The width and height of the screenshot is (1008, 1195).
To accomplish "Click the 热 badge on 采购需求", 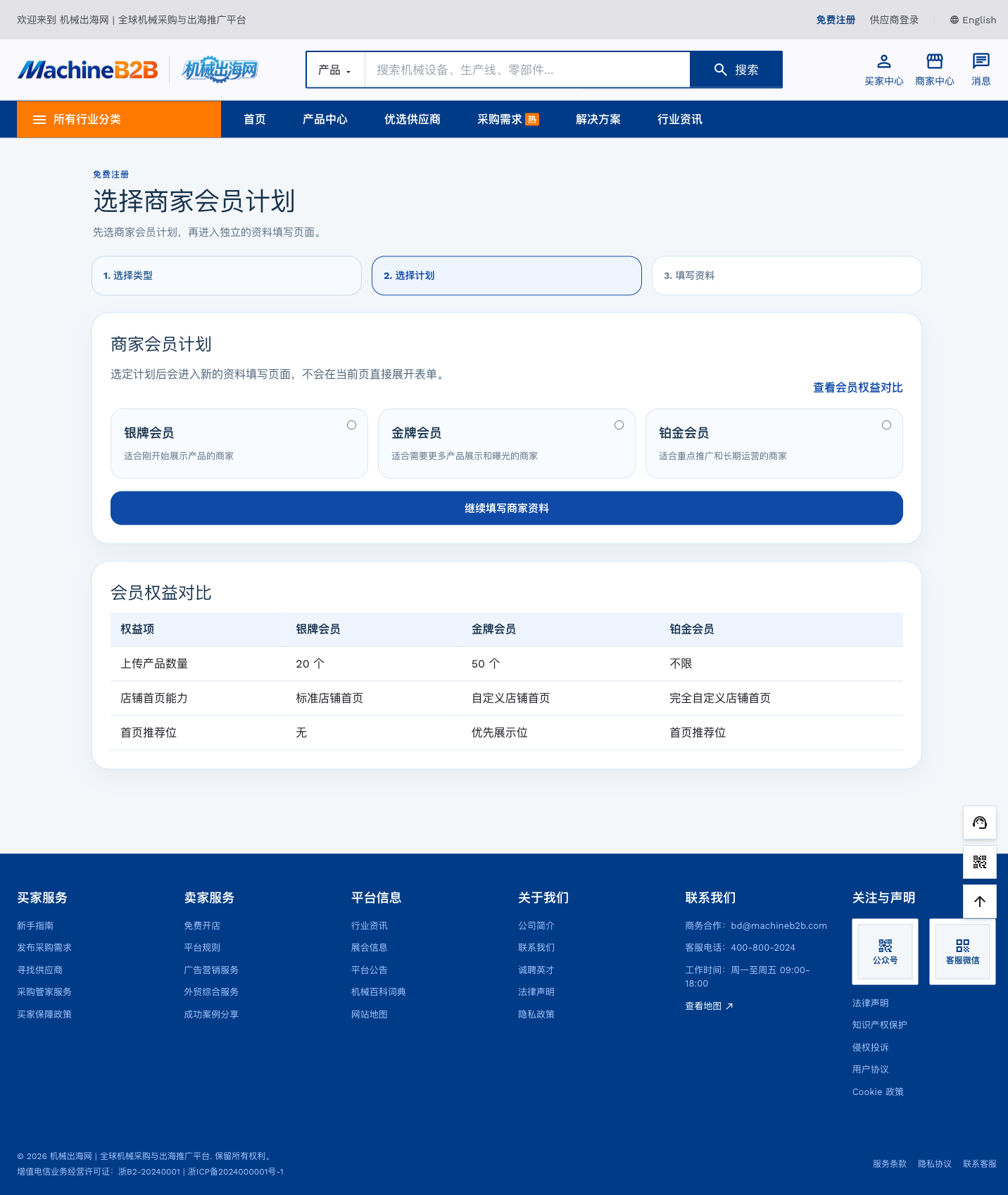I will [x=532, y=120].
